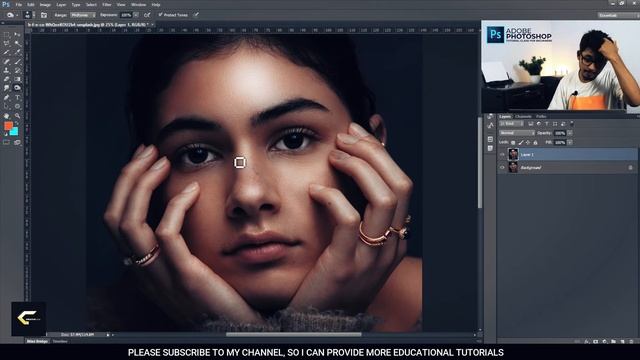Viewport: 640px width, 360px height.
Task: Click the layer Opacity value field
Action: 560,133
